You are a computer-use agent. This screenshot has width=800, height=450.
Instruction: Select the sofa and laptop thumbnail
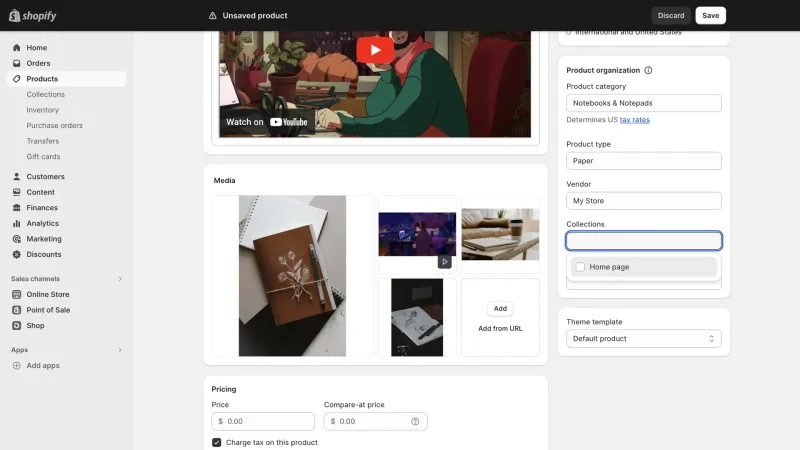pos(500,234)
